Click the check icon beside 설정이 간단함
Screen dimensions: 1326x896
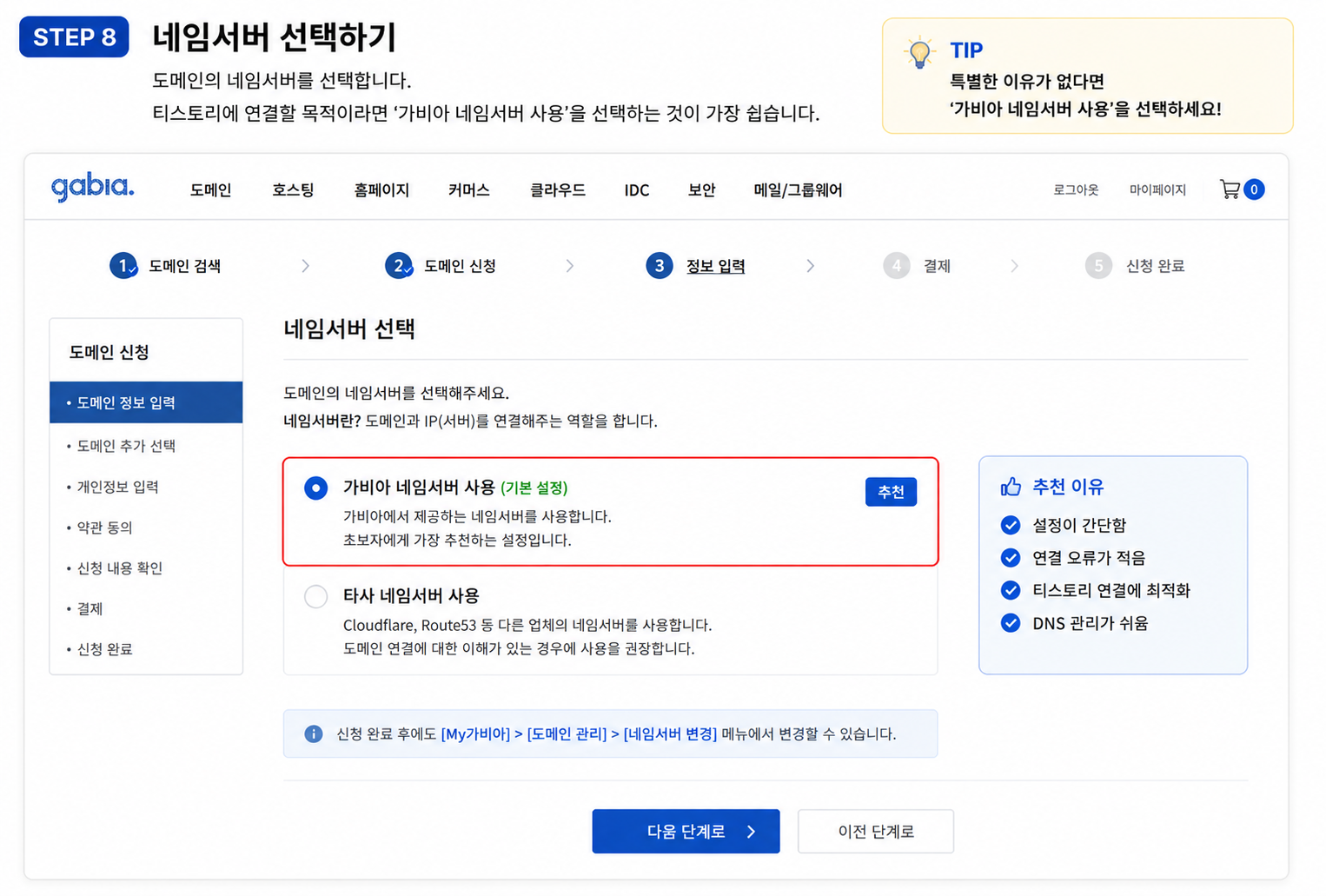1011,525
